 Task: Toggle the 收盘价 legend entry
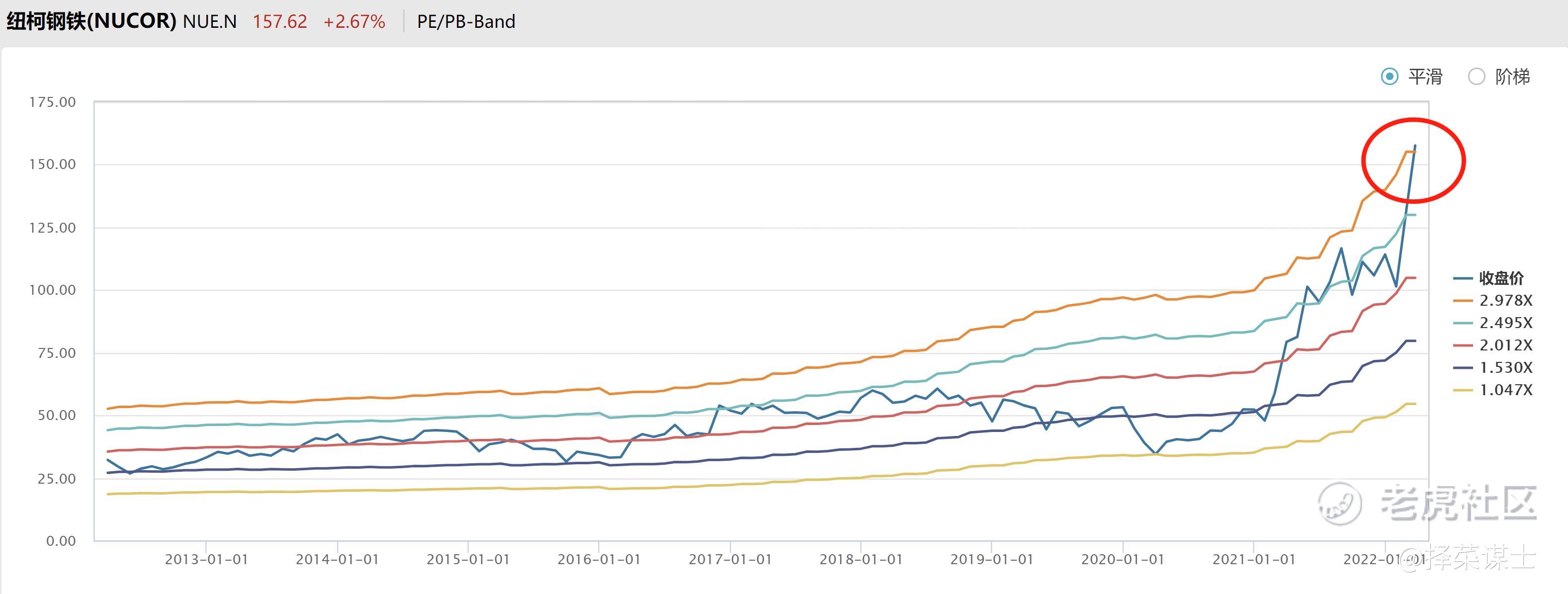[x=1501, y=278]
